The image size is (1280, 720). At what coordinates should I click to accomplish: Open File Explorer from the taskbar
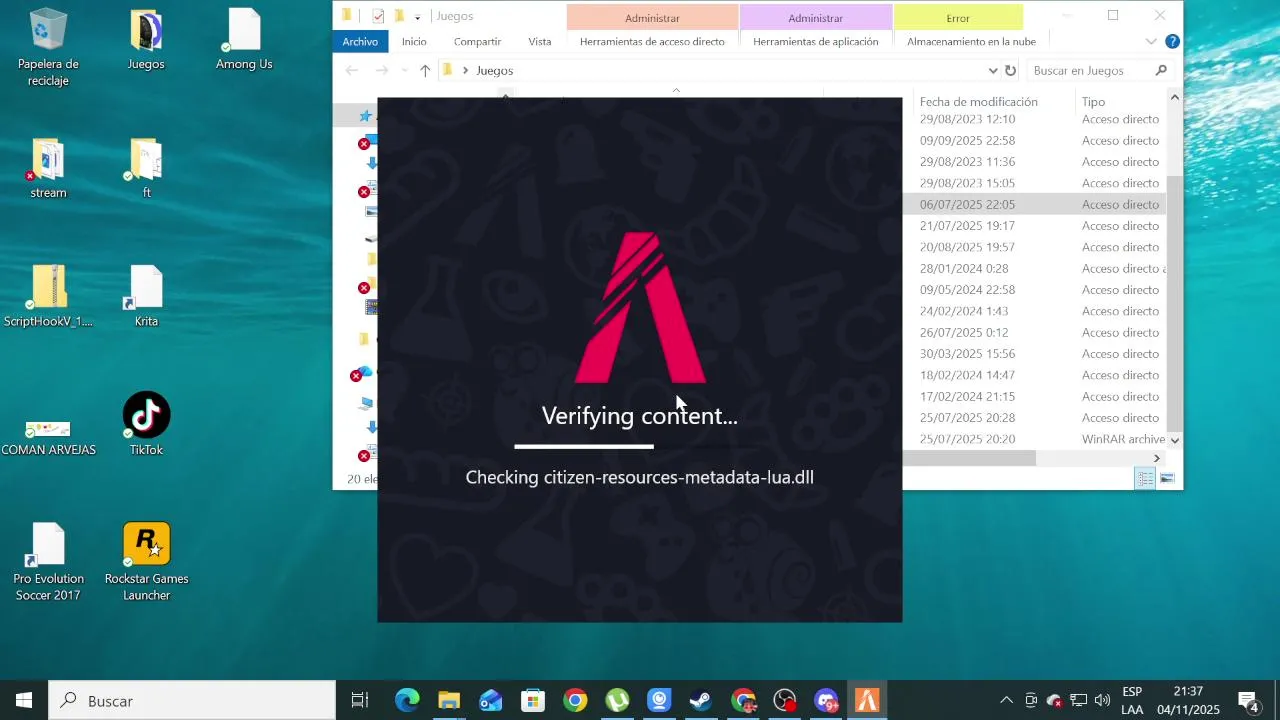[448, 701]
